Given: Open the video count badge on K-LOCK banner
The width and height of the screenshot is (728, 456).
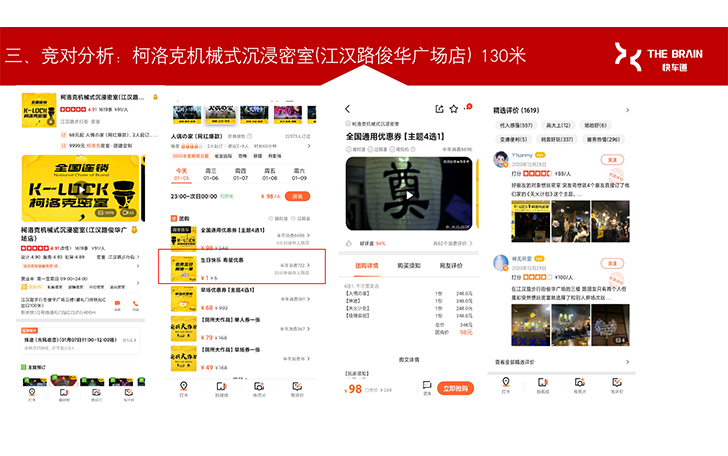Looking at the screenshot, I should click(128, 213).
